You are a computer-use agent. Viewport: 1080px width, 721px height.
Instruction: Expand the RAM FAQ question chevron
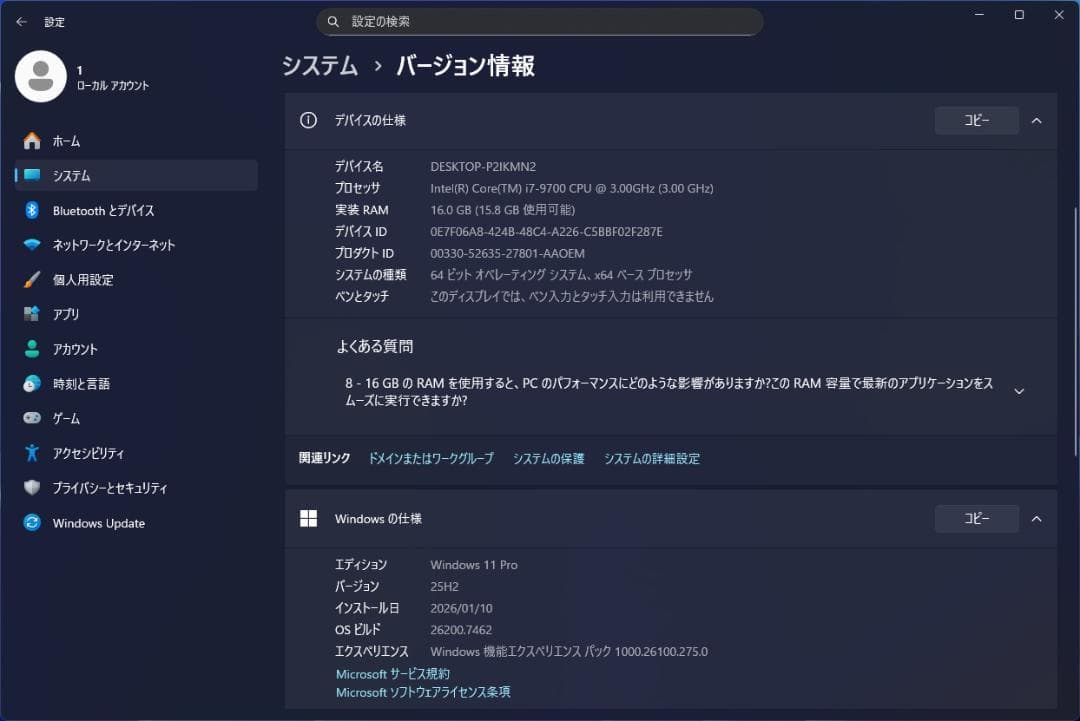point(1019,391)
